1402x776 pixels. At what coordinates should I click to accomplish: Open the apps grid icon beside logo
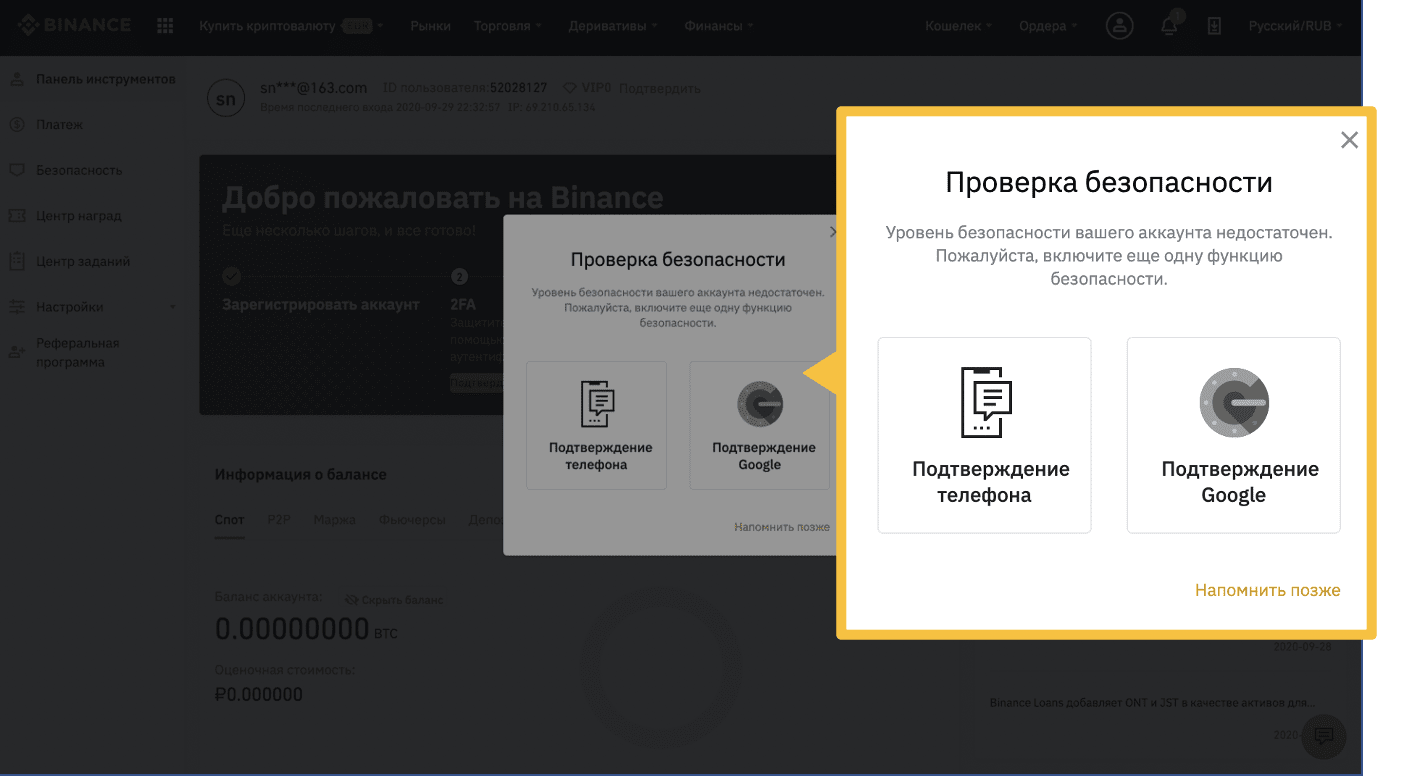[x=166, y=26]
